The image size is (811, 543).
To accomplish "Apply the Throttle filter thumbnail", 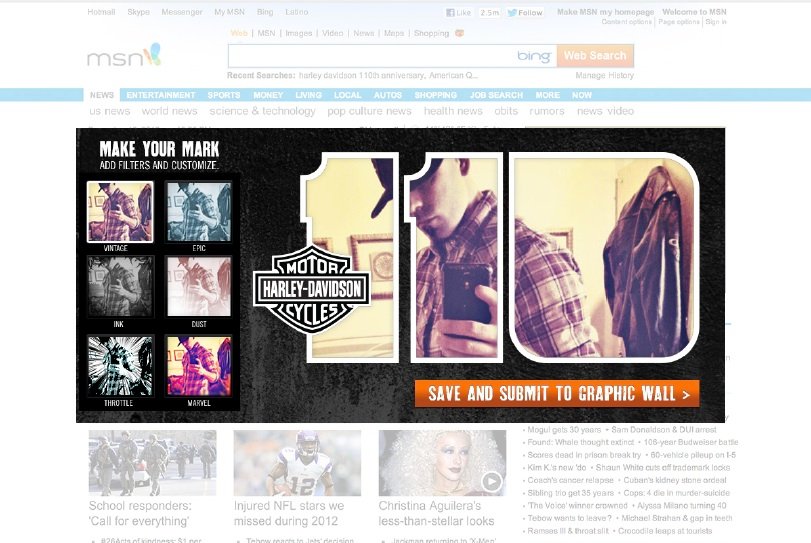I will click(120, 366).
